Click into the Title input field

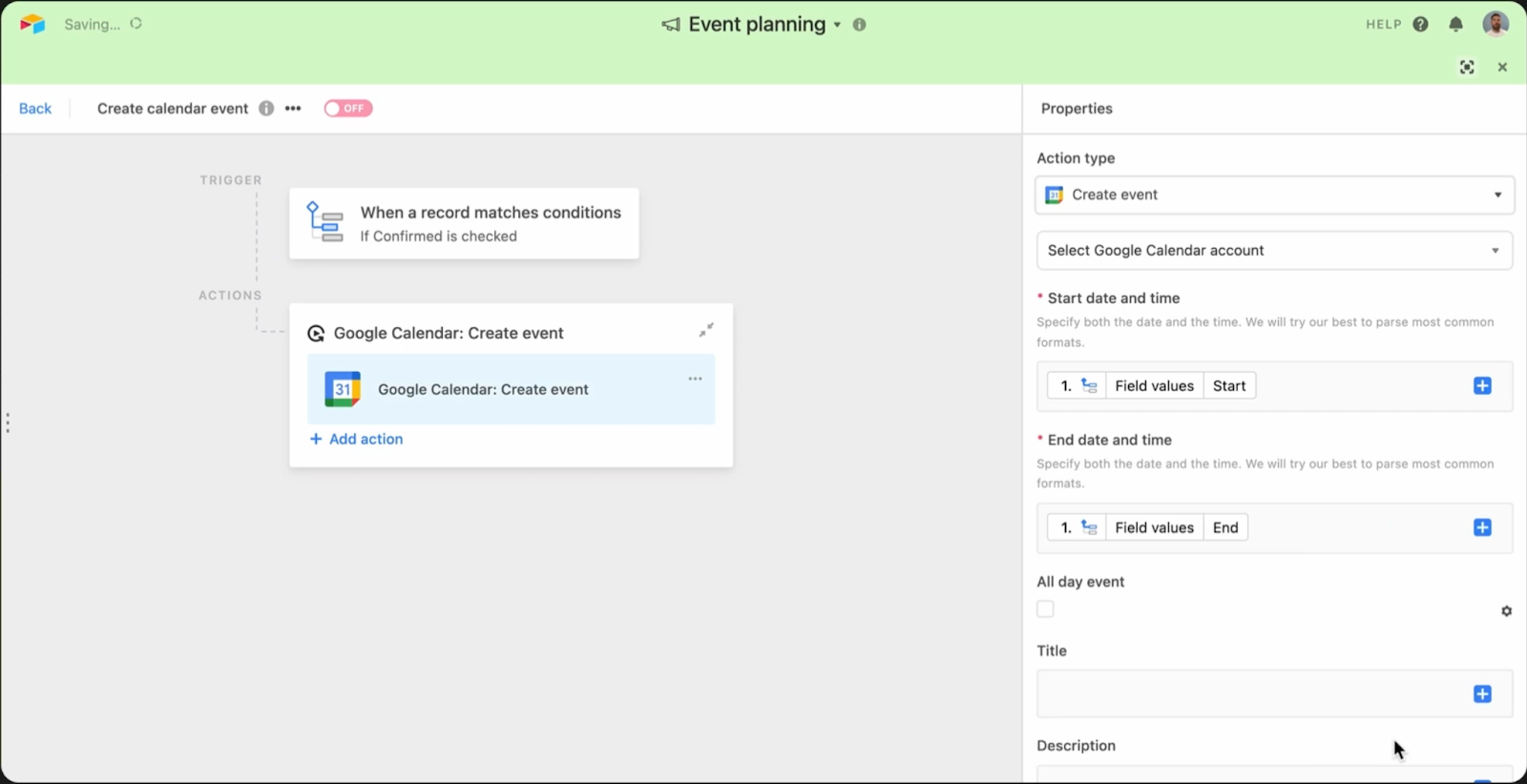[1250, 694]
